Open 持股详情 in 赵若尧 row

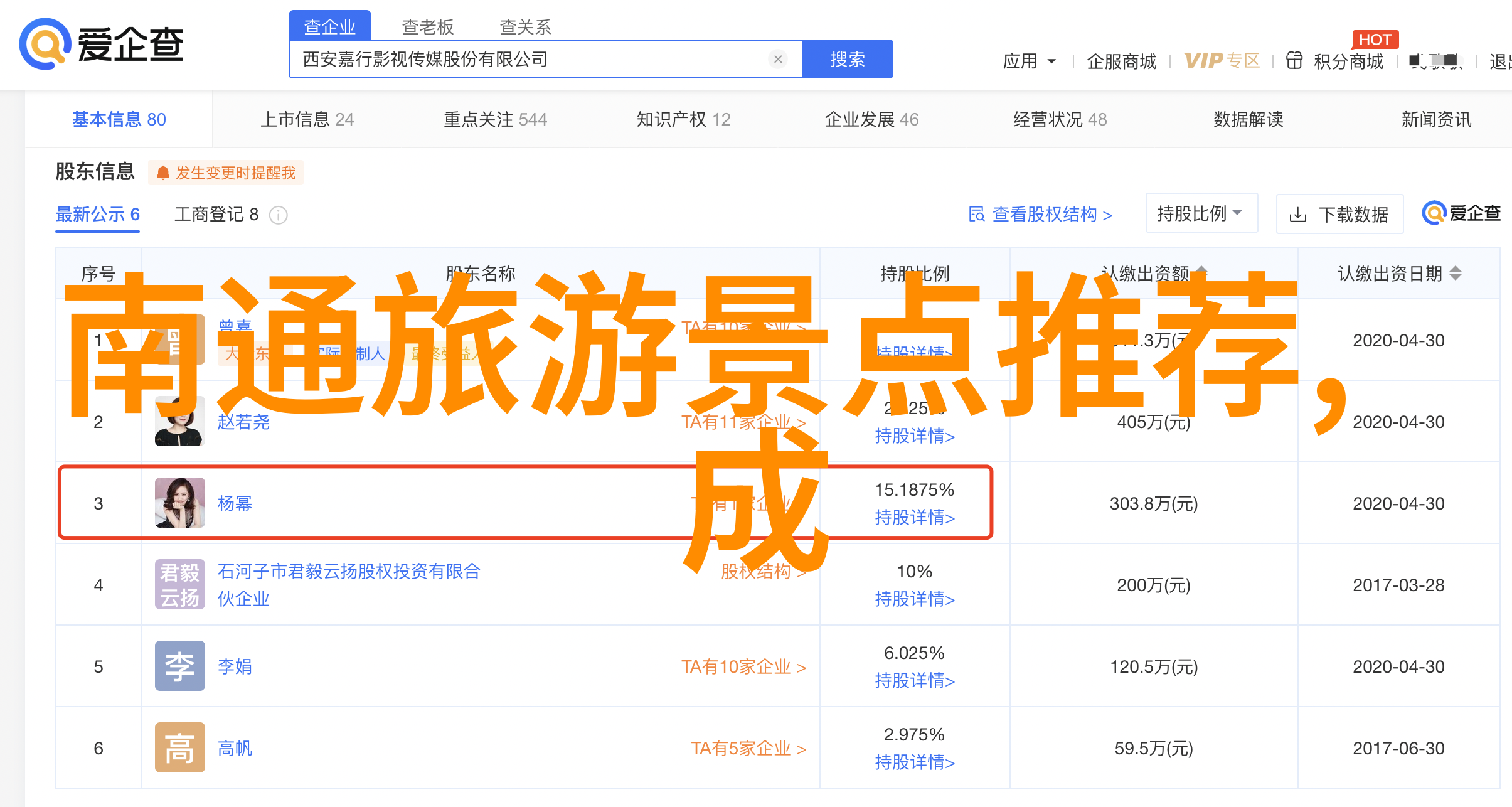(915, 436)
